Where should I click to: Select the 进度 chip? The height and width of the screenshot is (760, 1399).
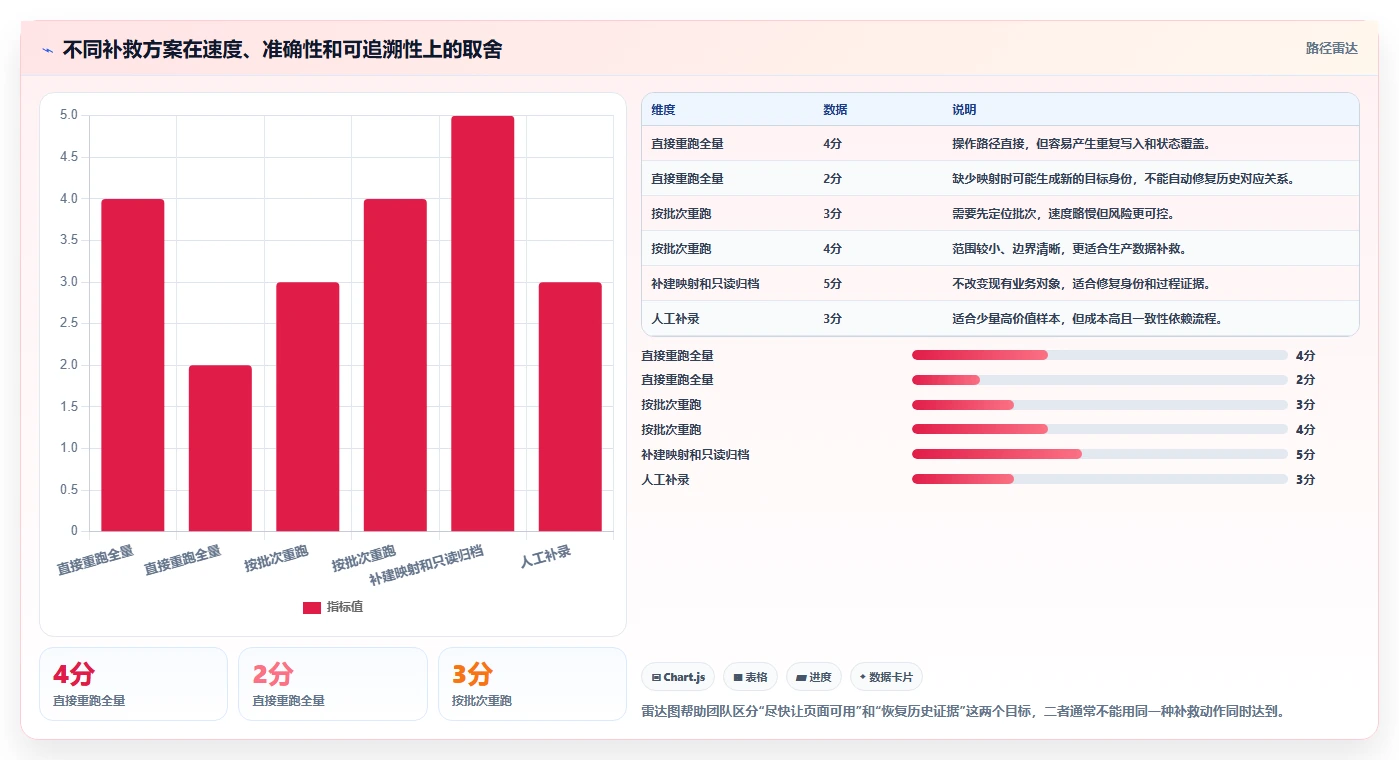pos(814,677)
